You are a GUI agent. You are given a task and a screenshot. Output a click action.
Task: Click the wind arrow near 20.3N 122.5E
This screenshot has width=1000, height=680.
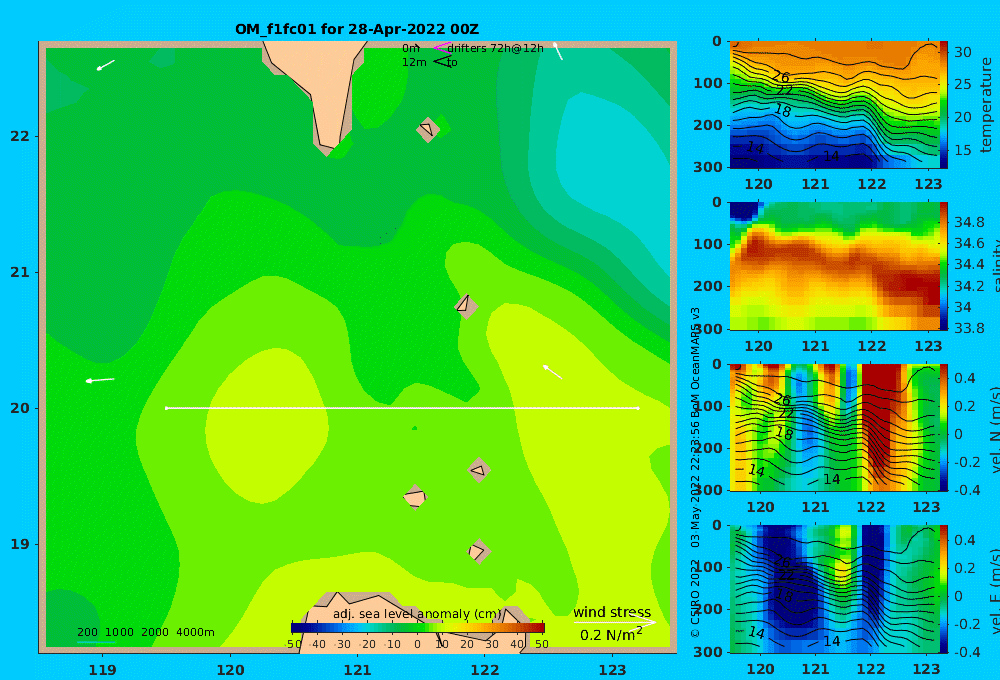(x=552, y=372)
